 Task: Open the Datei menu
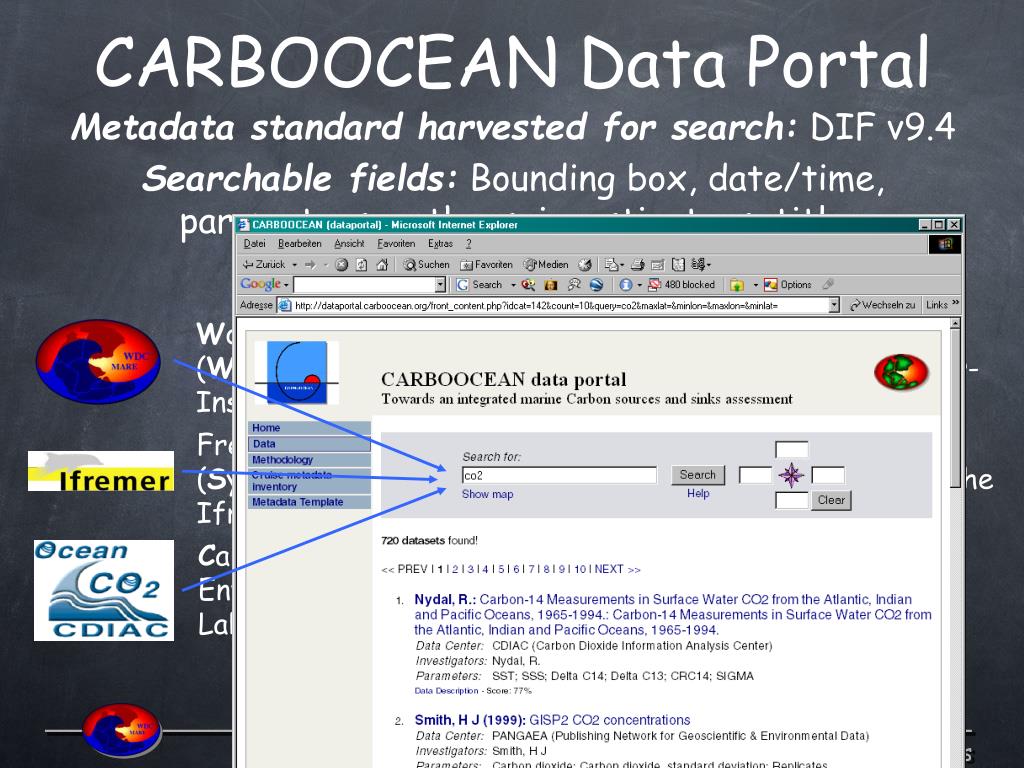tap(255, 244)
